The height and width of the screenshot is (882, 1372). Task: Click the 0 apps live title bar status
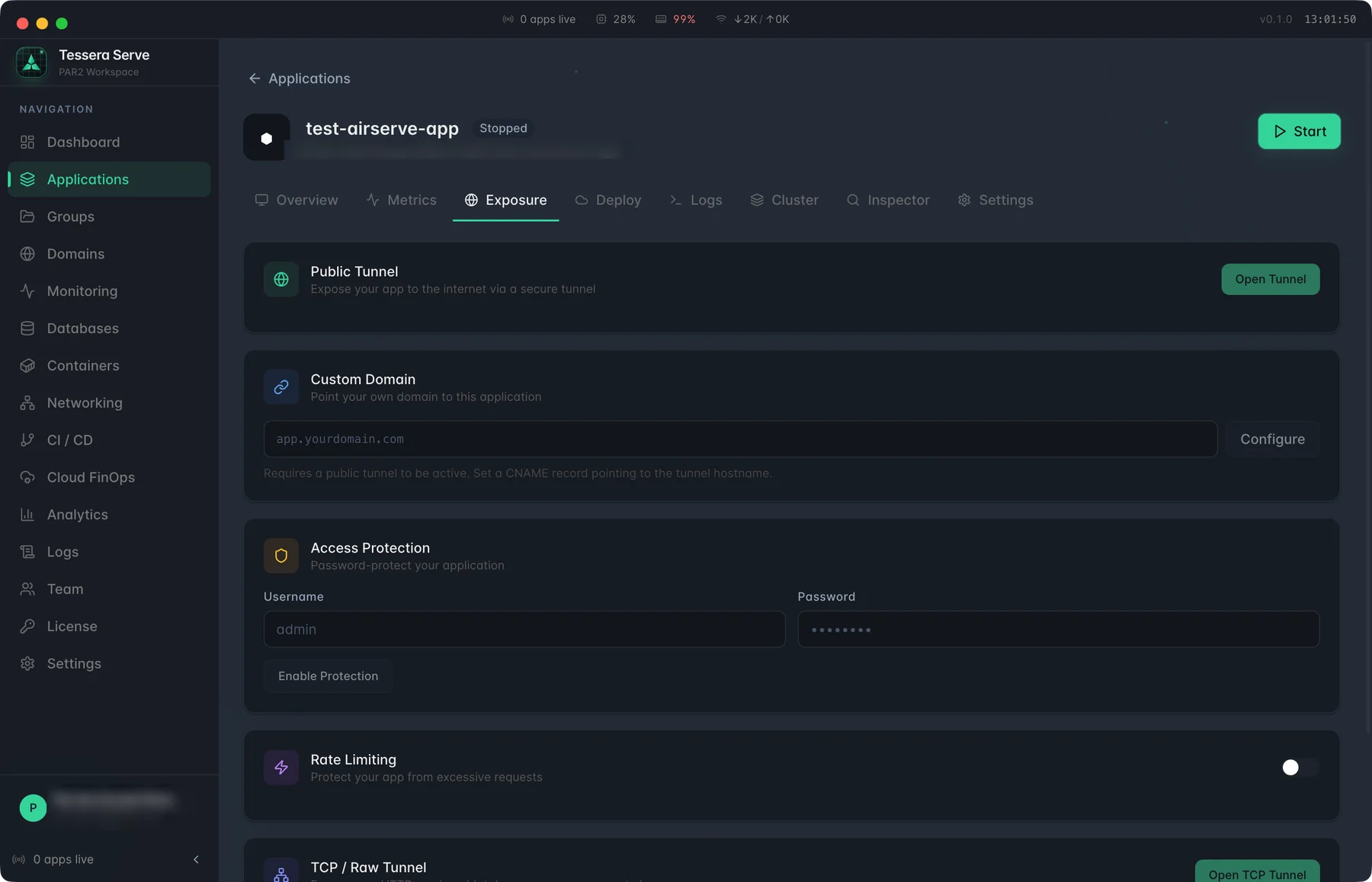(x=539, y=19)
